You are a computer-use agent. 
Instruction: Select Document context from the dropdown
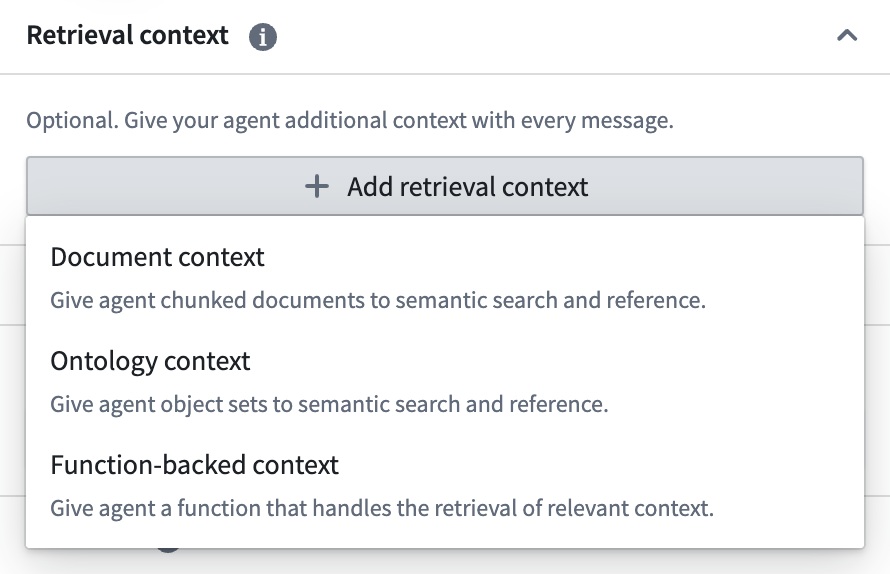click(157, 257)
